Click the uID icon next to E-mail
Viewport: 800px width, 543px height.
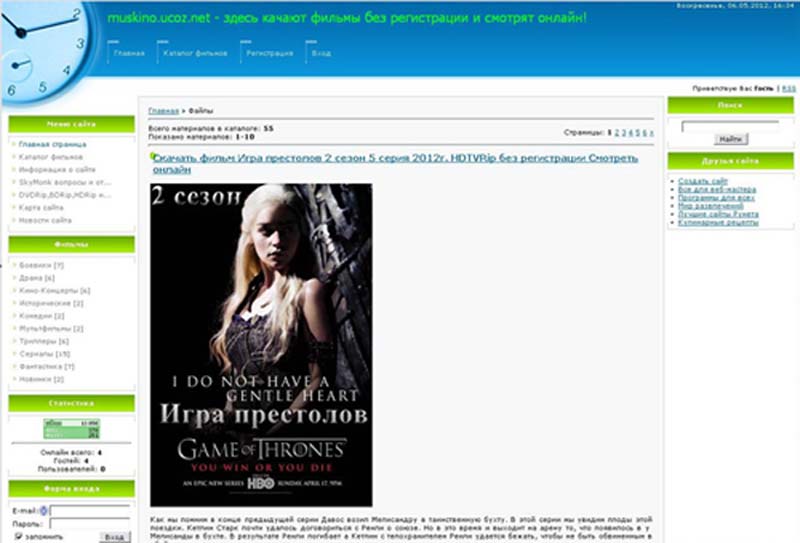[x=44, y=511]
